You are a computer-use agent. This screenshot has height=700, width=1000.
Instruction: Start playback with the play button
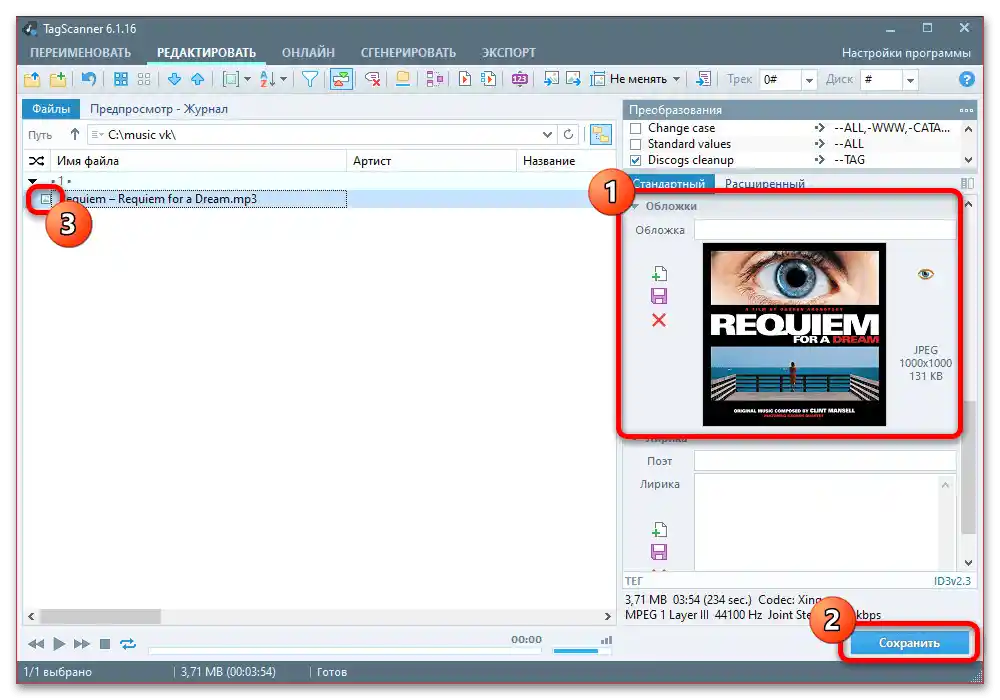pyautogui.click(x=59, y=644)
